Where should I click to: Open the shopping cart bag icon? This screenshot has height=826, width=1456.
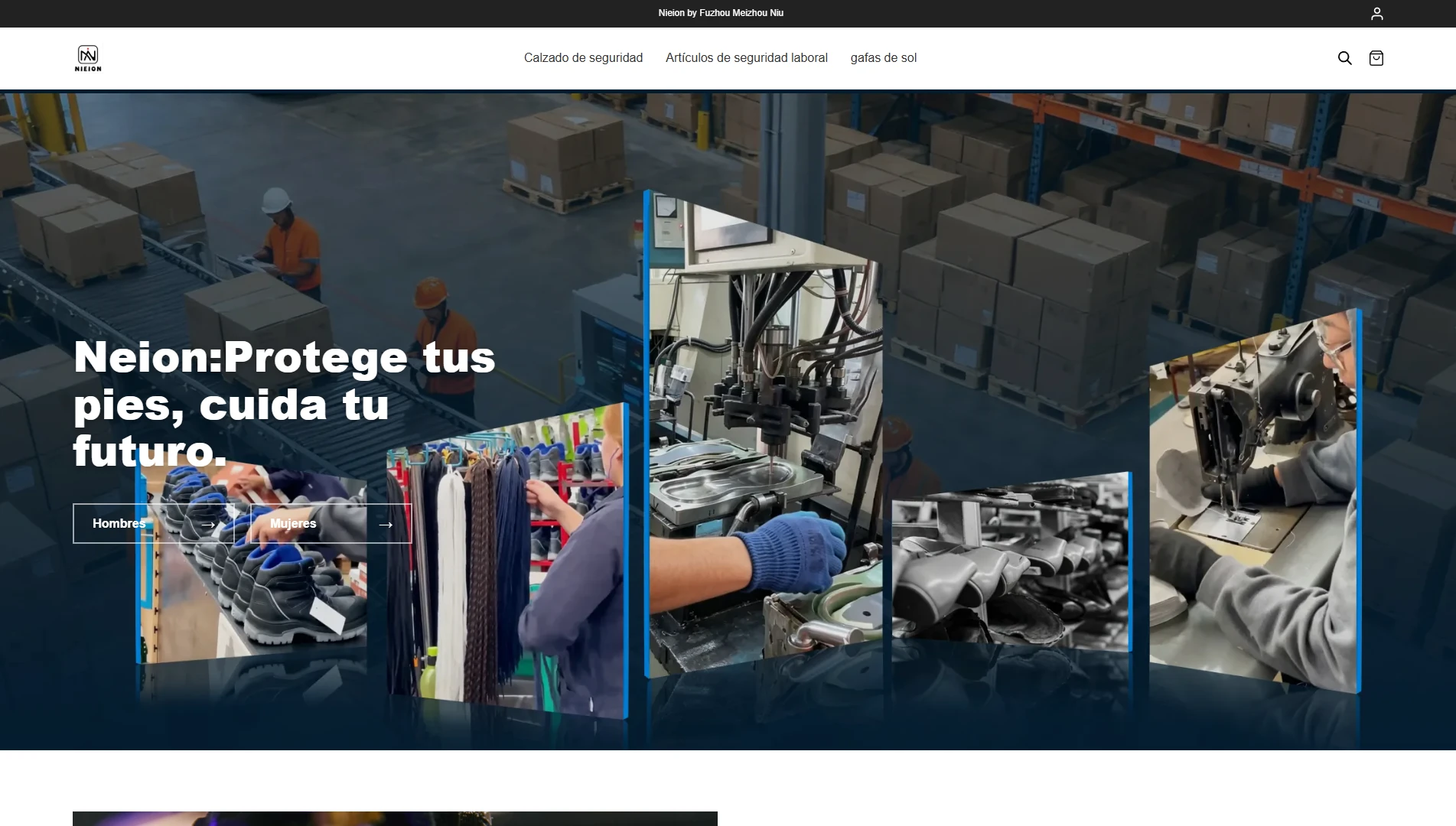(x=1376, y=58)
